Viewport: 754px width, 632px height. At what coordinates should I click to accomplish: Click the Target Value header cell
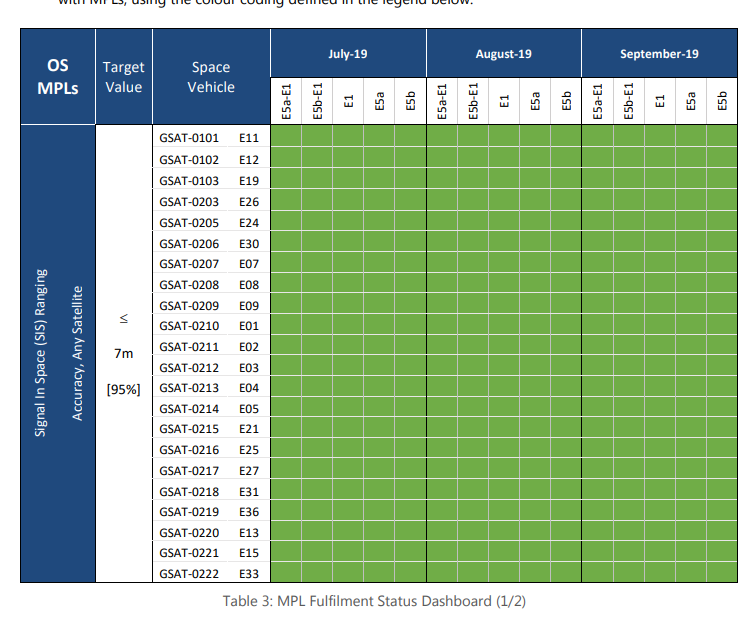point(124,77)
